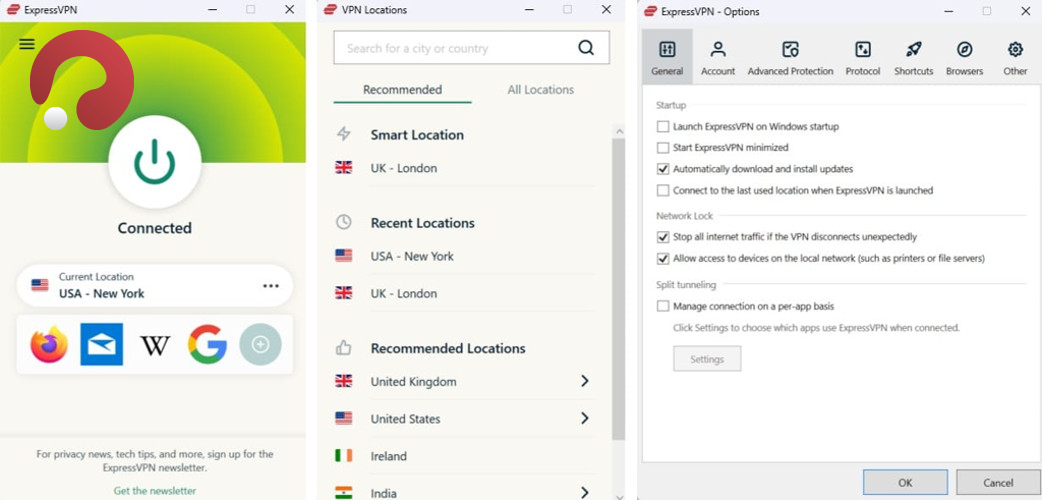Open the Wikipedia shortcut
This screenshot has height=500, width=1042.
click(155, 345)
